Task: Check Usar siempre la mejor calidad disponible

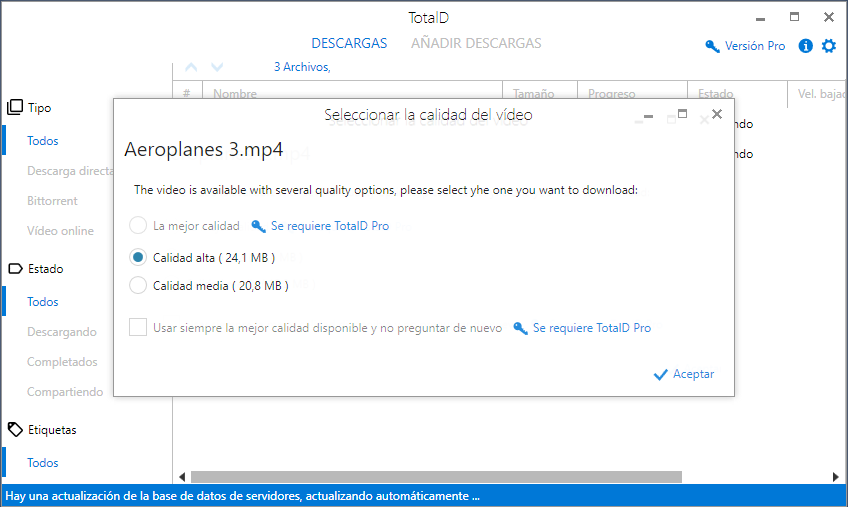Action: coord(138,327)
